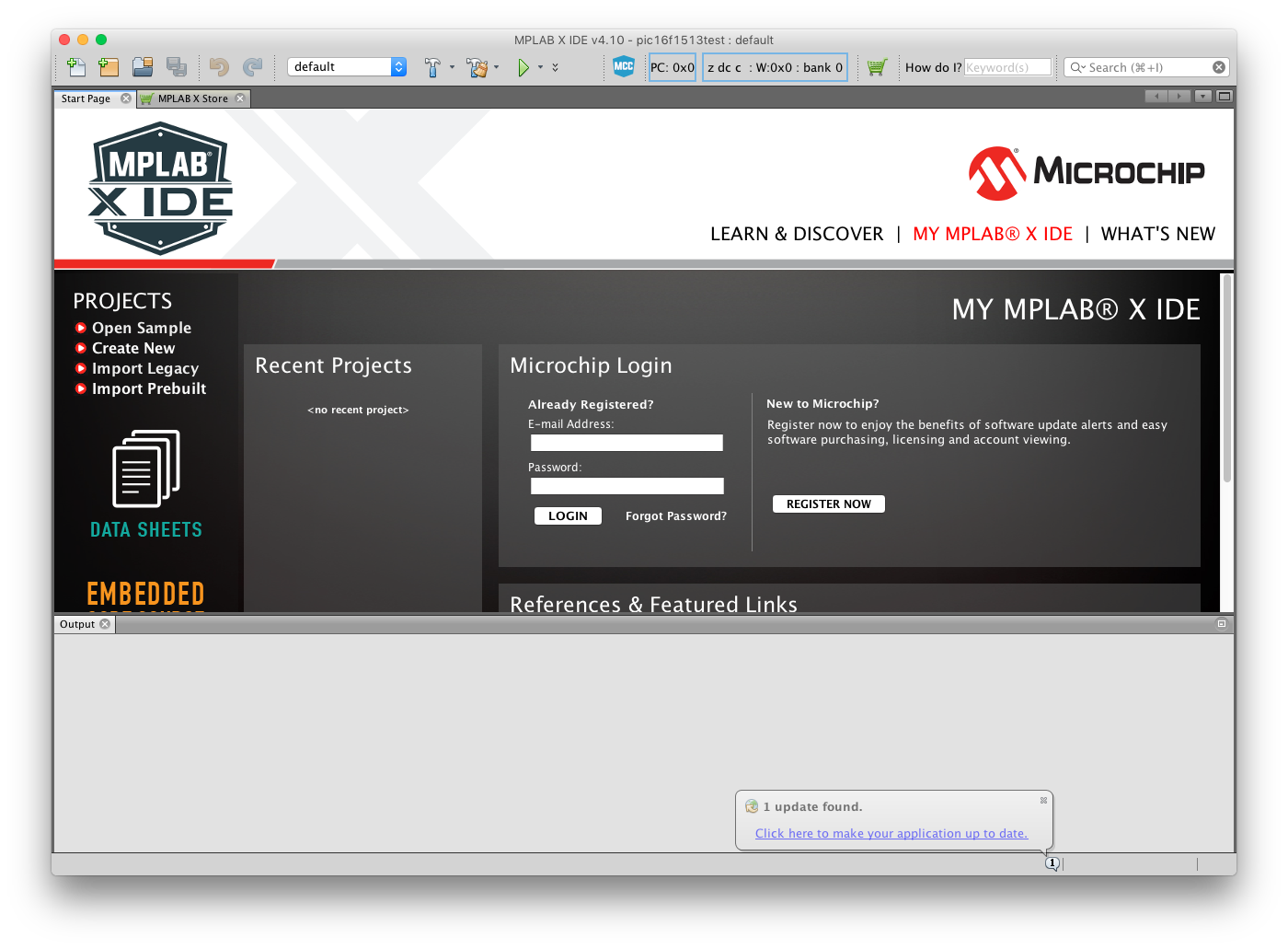Click the Save All toolbar icon
Screen dimensions: 1288x949
pos(176,67)
